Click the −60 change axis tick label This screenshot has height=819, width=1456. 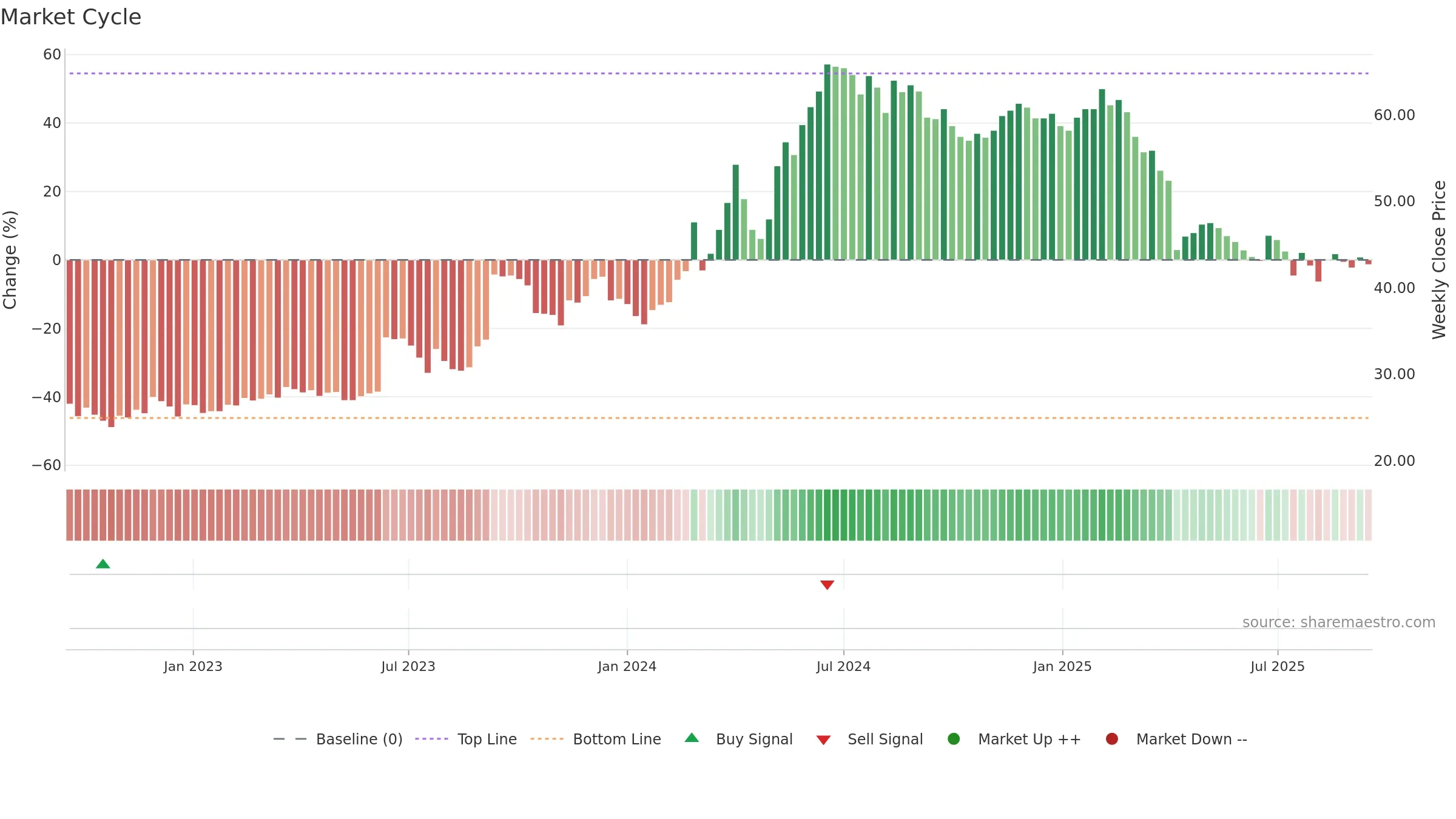pos(47,465)
